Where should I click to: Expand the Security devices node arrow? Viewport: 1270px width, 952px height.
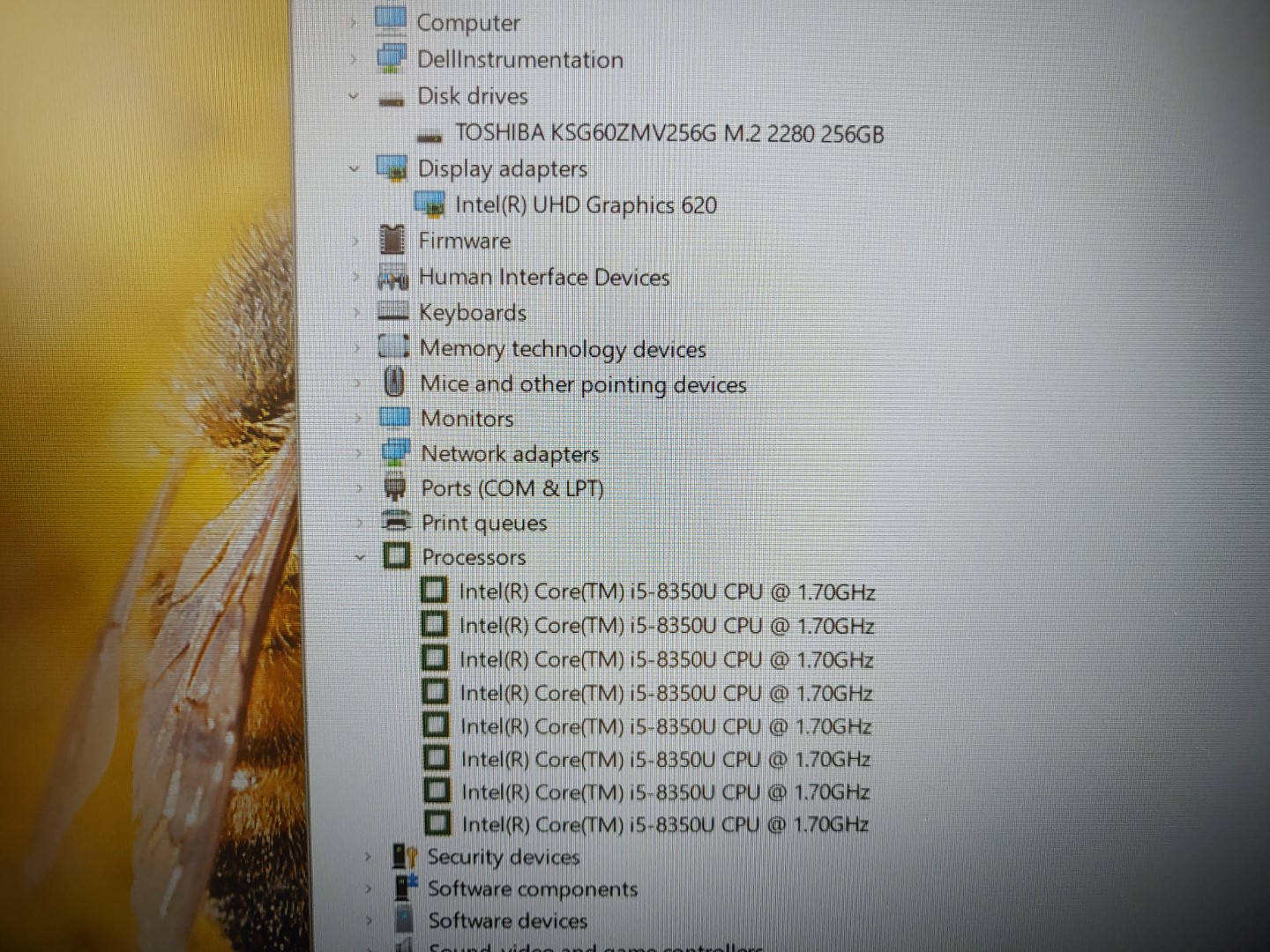(368, 856)
